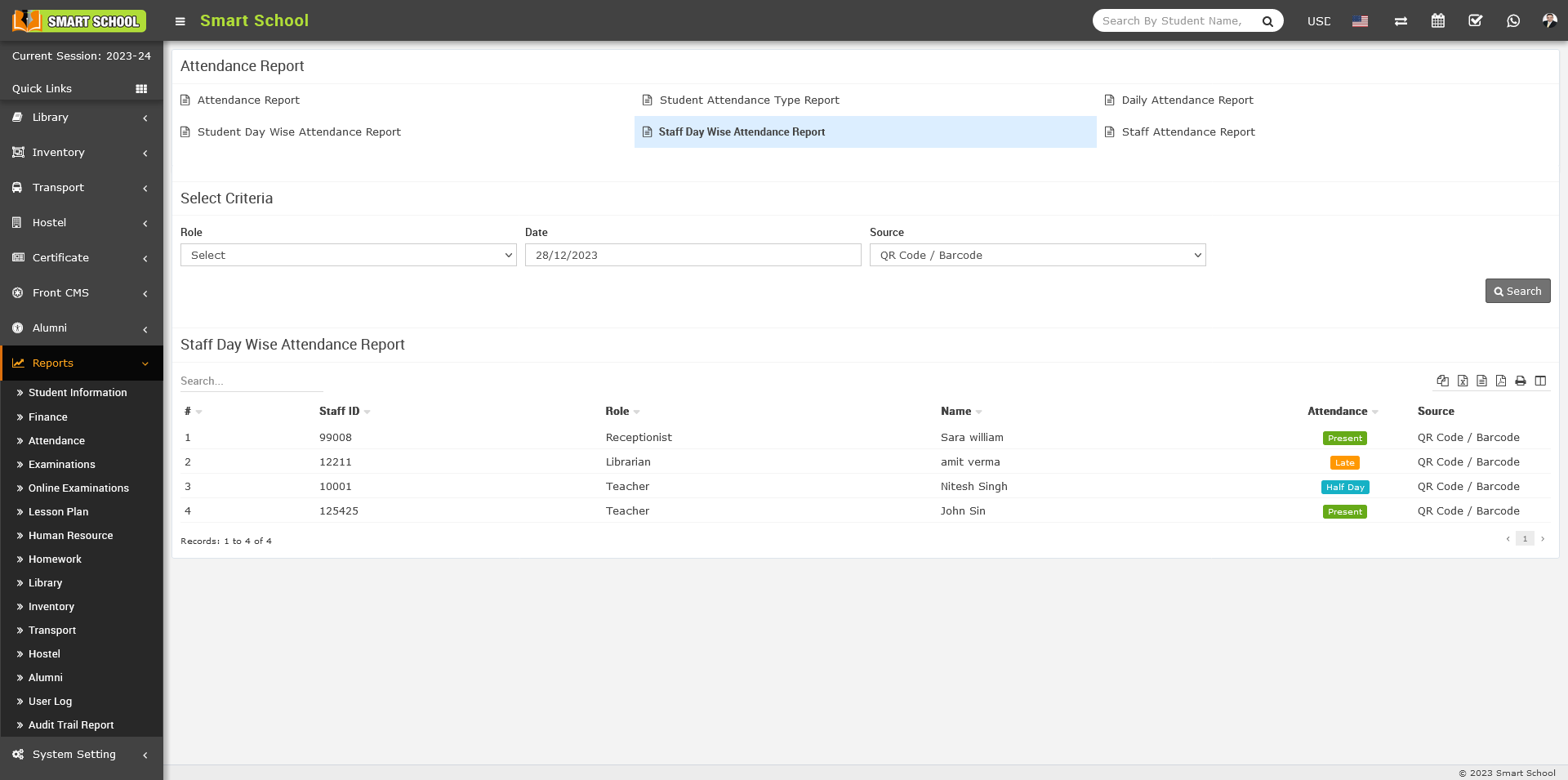Screen dimensions: 1568x780
Task: Open the task checklist icon
Action: click(x=1476, y=21)
